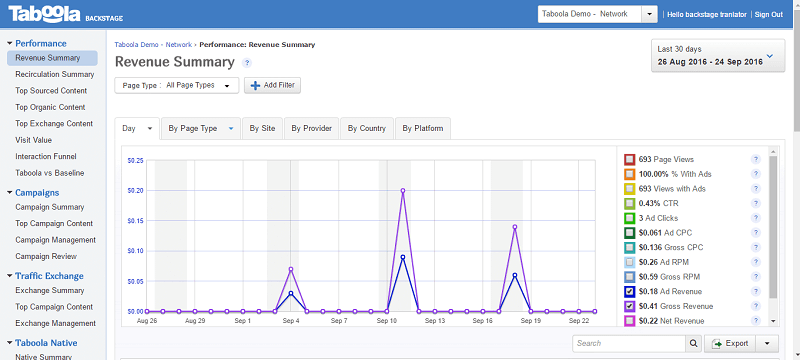Viewport: 800px width, 360px height.
Task: Click the help icon for Ad Revenue
Action: coord(756,292)
